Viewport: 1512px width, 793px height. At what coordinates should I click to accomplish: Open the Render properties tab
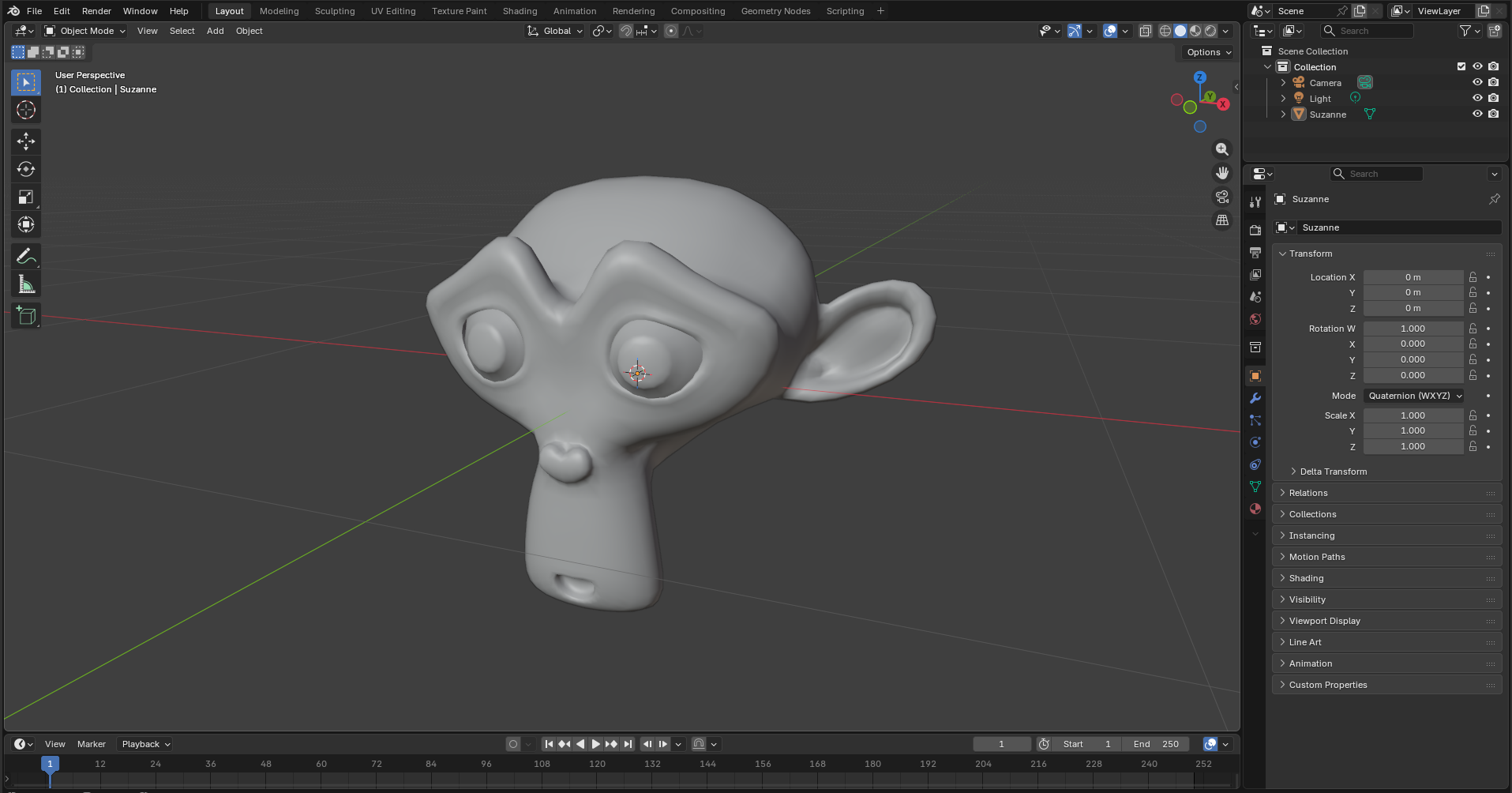(1255, 231)
